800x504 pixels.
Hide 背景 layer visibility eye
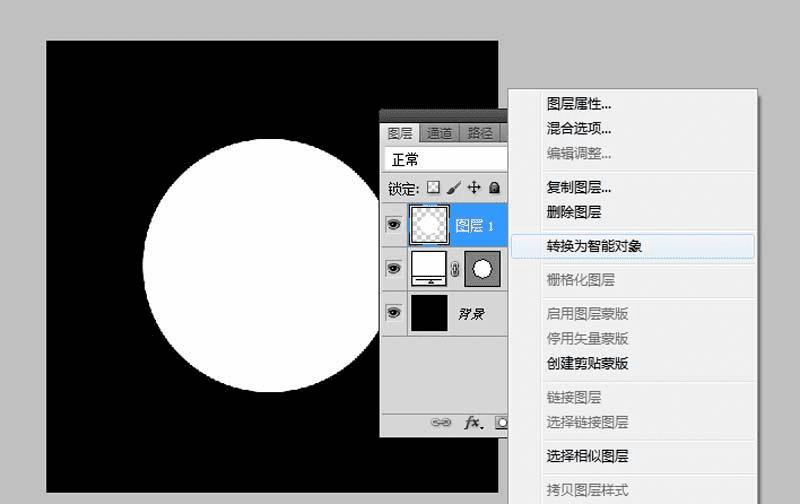pos(393,312)
